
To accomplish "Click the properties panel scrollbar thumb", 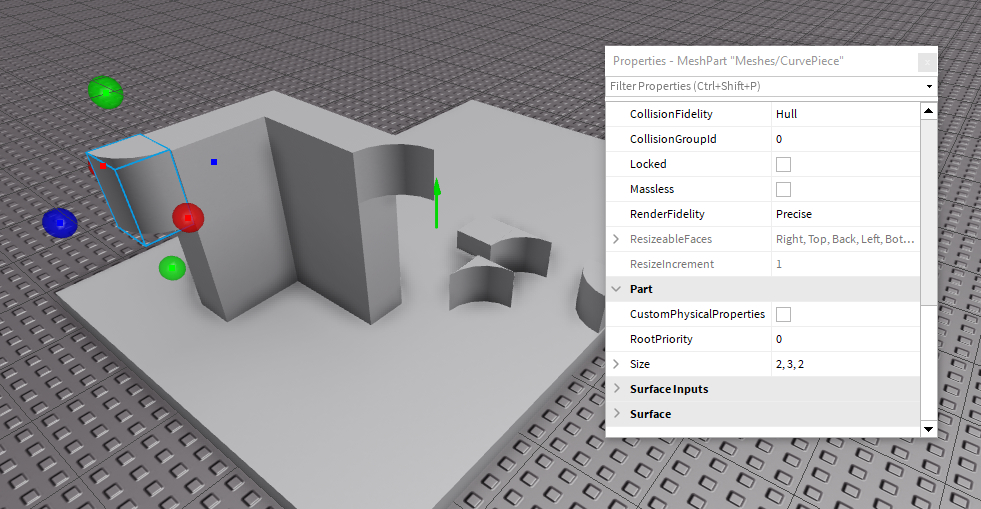I will pyautogui.click(x=928, y=213).
